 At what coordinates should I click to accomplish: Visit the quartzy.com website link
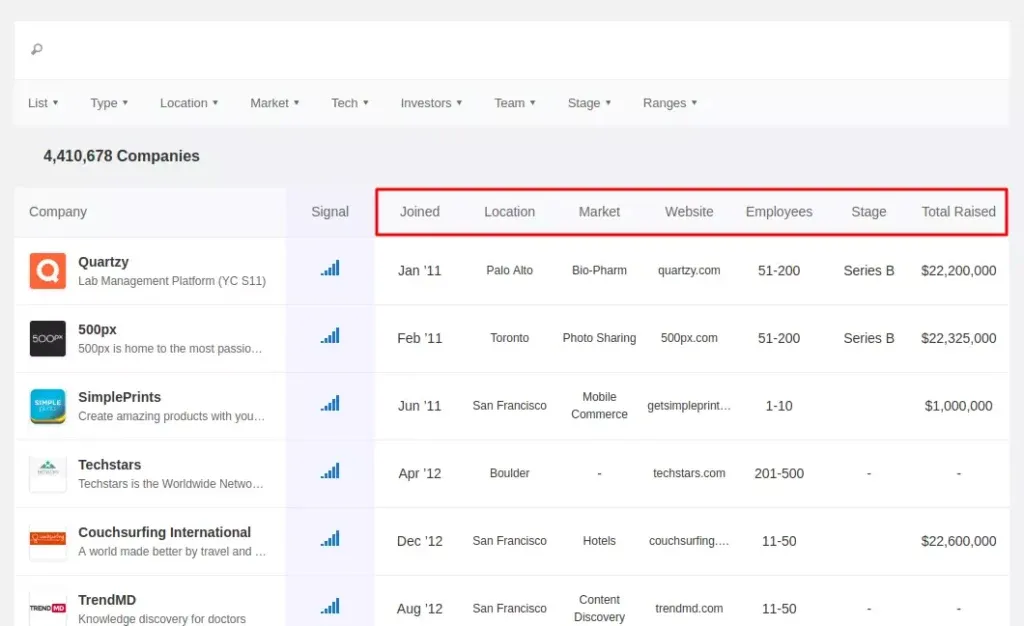[x=689, y=270]
